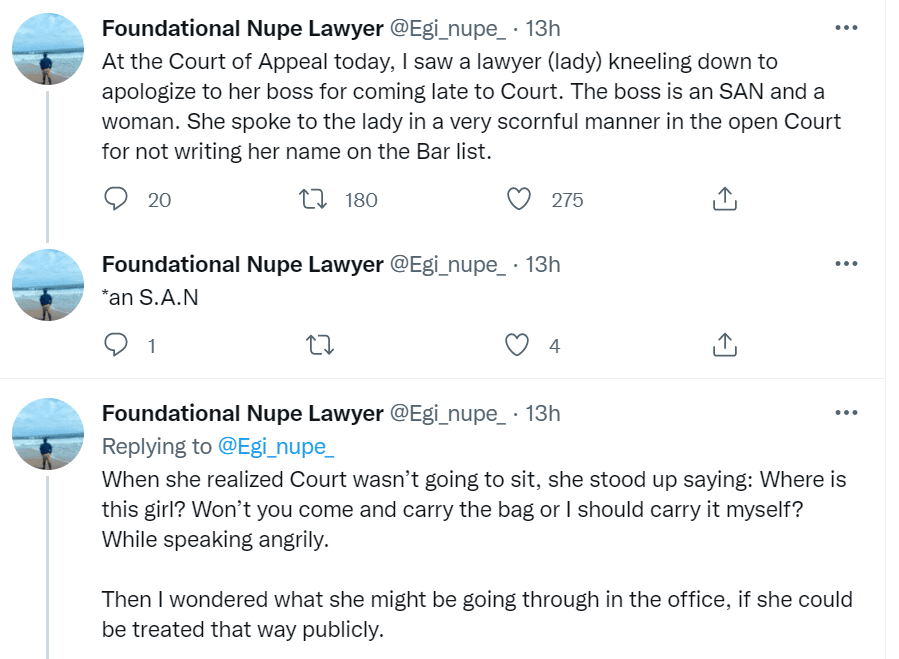899x659 pixels.
Task: Retweet the Court of Appeal tweet
Action: [x=316, y=200]
